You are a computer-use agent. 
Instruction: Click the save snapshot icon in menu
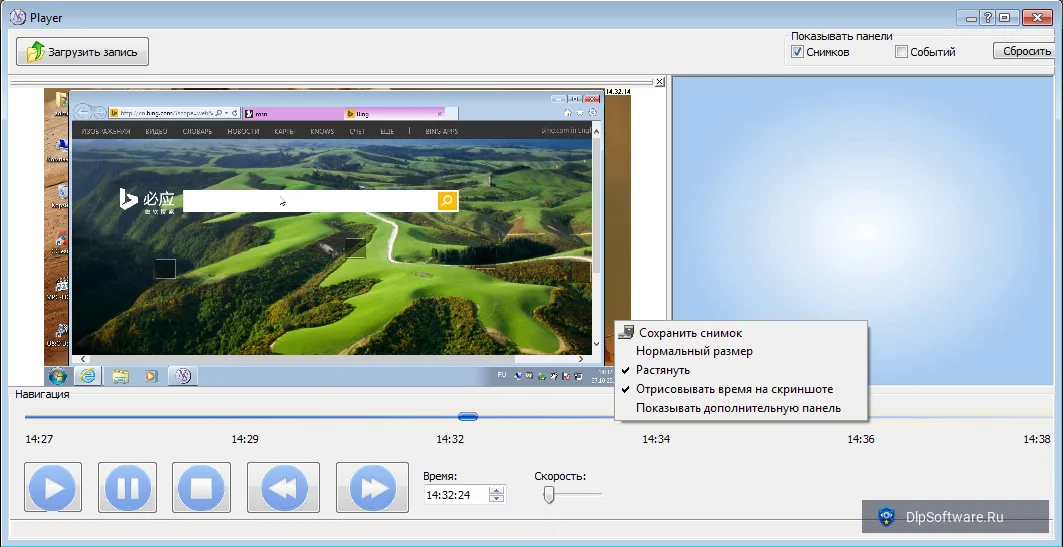tap(627, 332)
